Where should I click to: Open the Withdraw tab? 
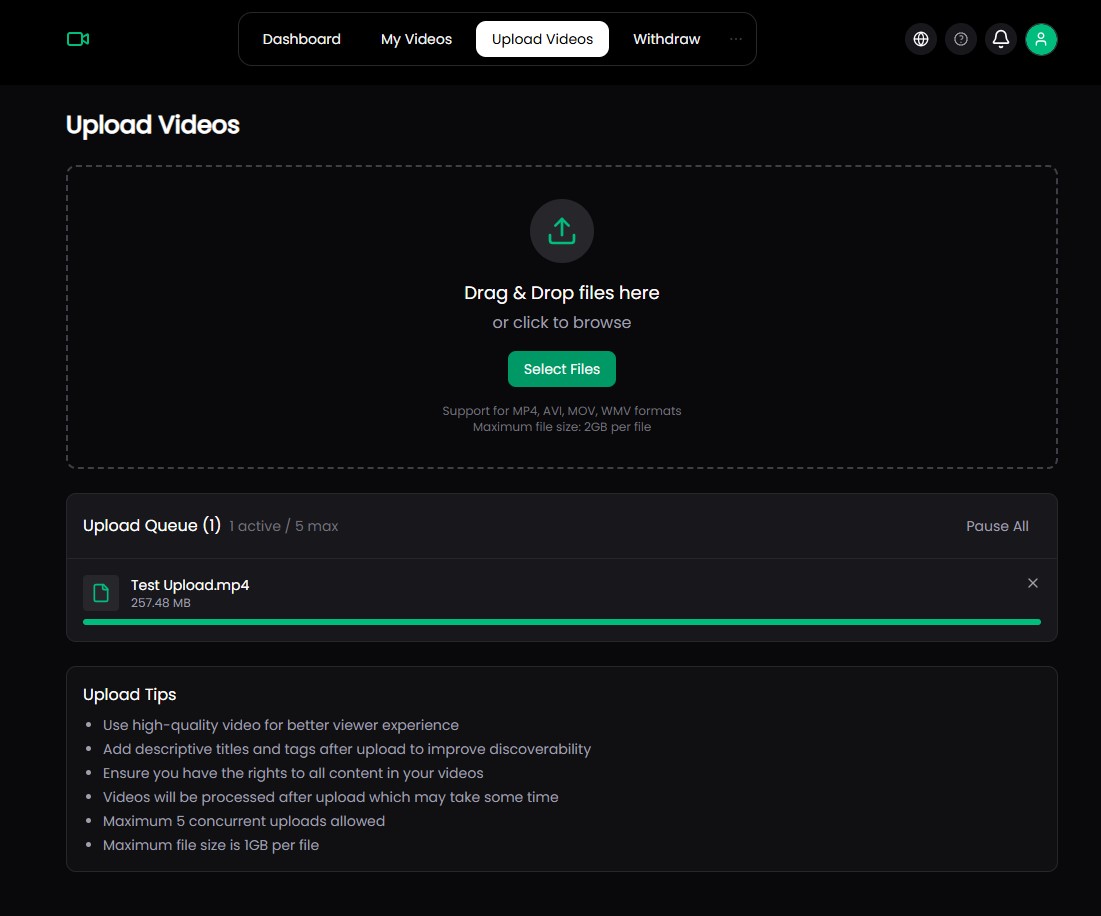tap(666, 39)
